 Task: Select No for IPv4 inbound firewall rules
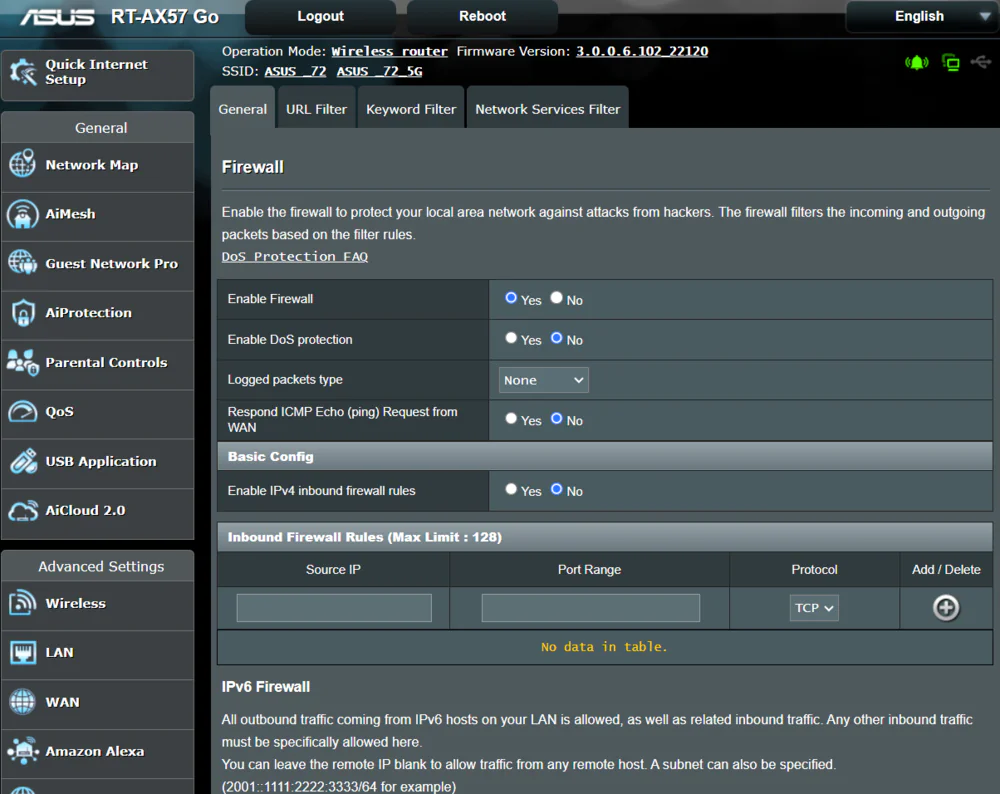[x=557, y=489]
